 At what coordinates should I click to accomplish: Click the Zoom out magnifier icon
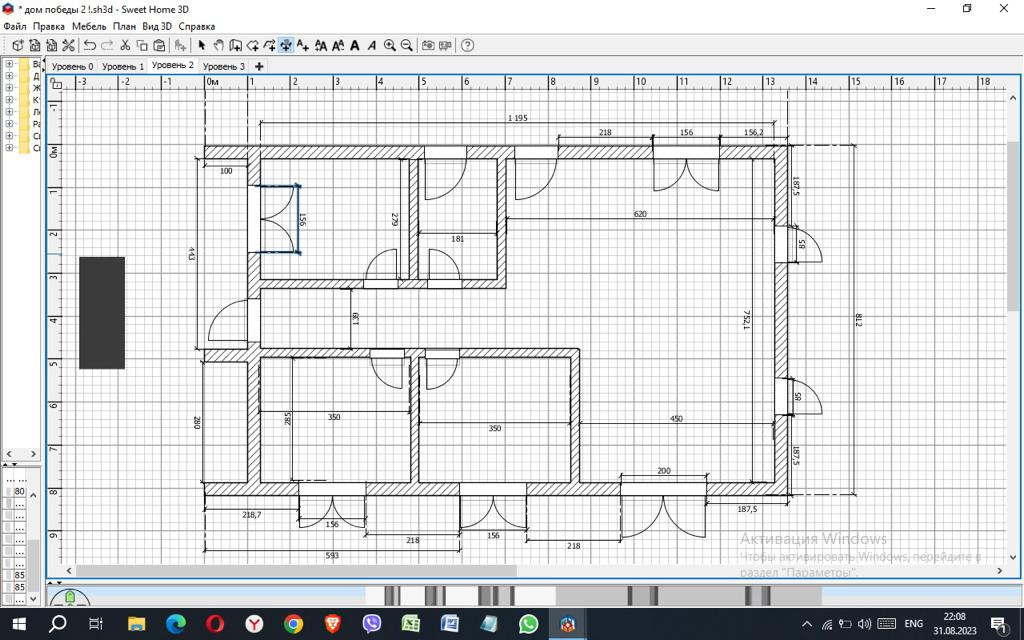[x=406, y=45]
